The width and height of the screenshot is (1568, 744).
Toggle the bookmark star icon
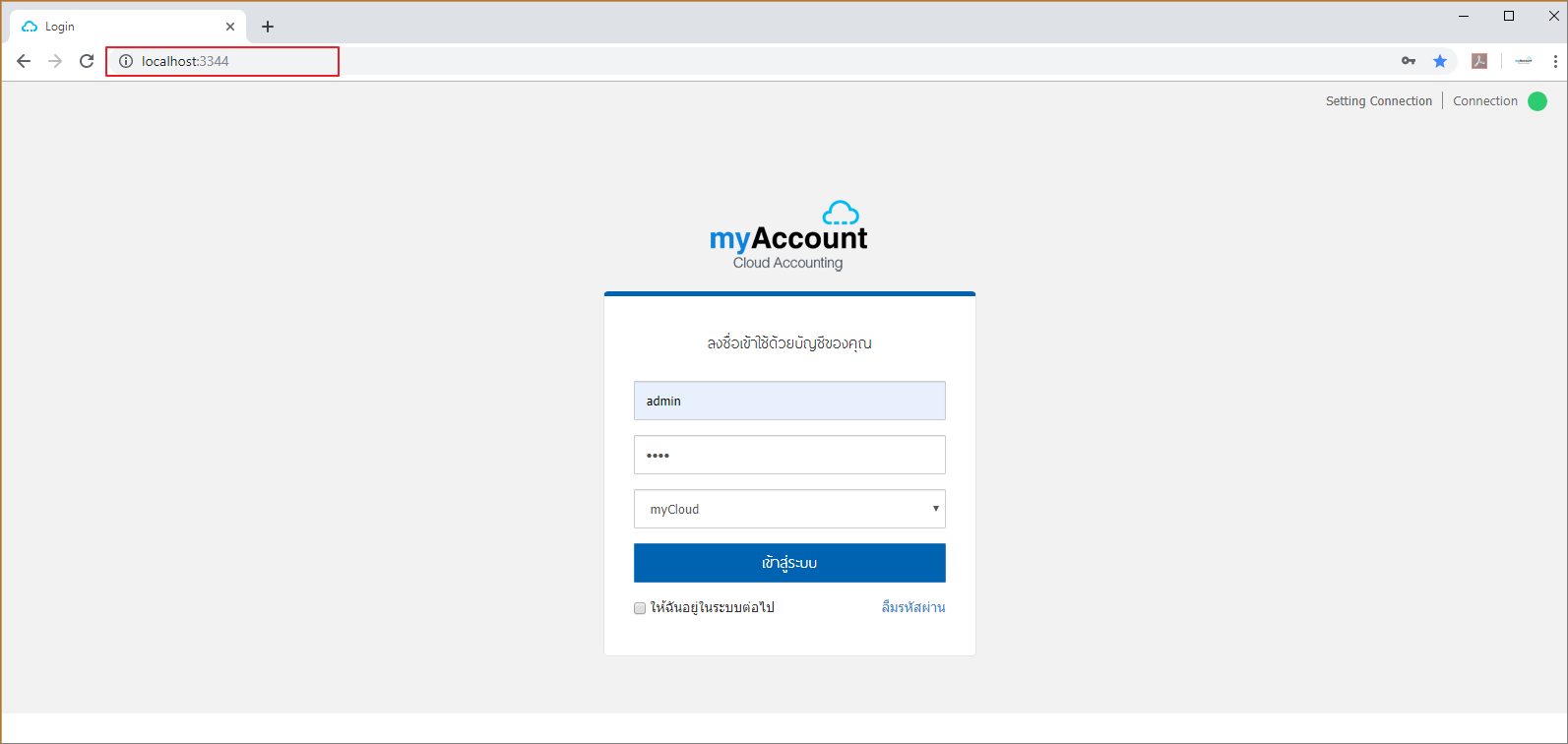point(1440,61)
